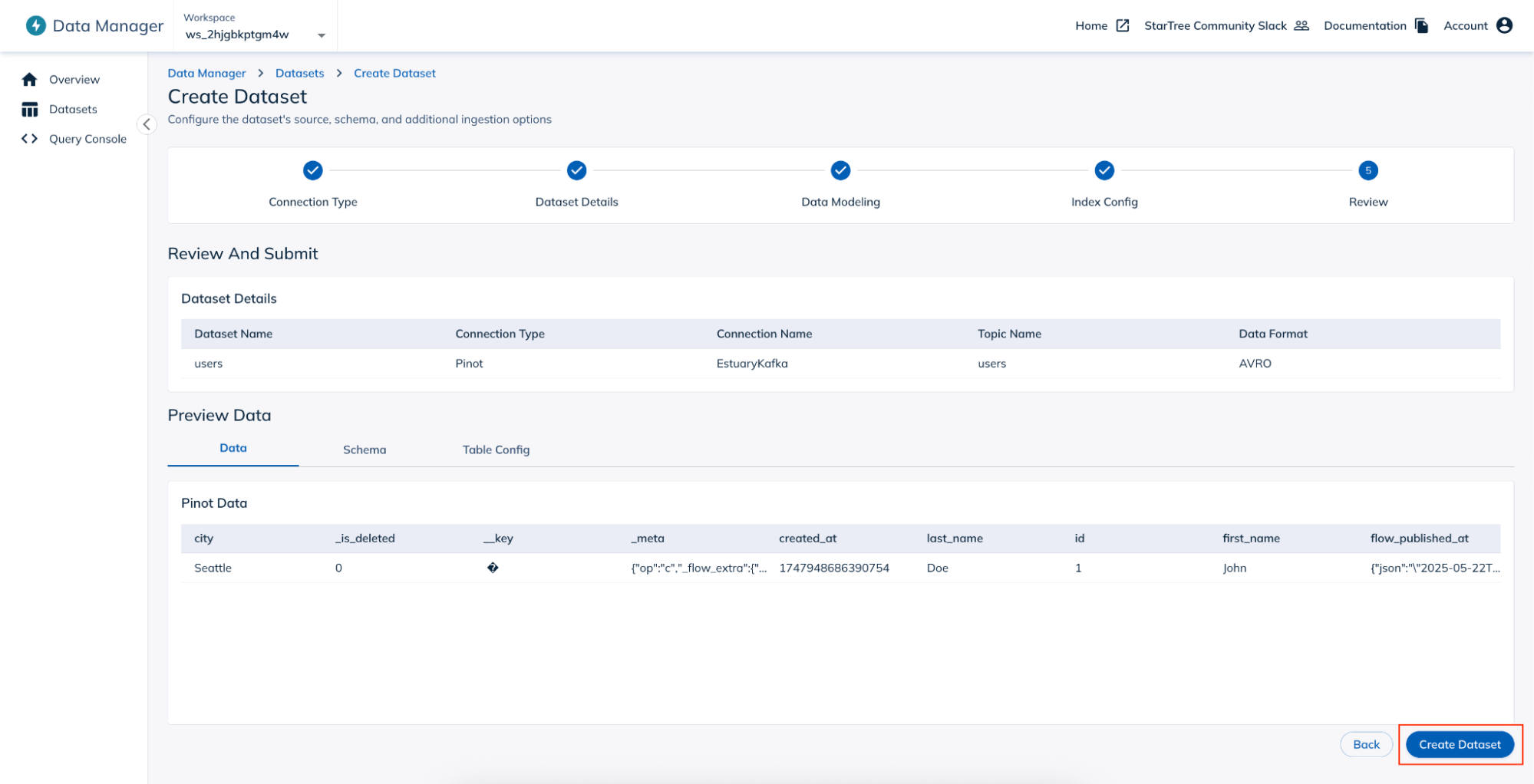Click the Review step number 5 circle

1368,170
